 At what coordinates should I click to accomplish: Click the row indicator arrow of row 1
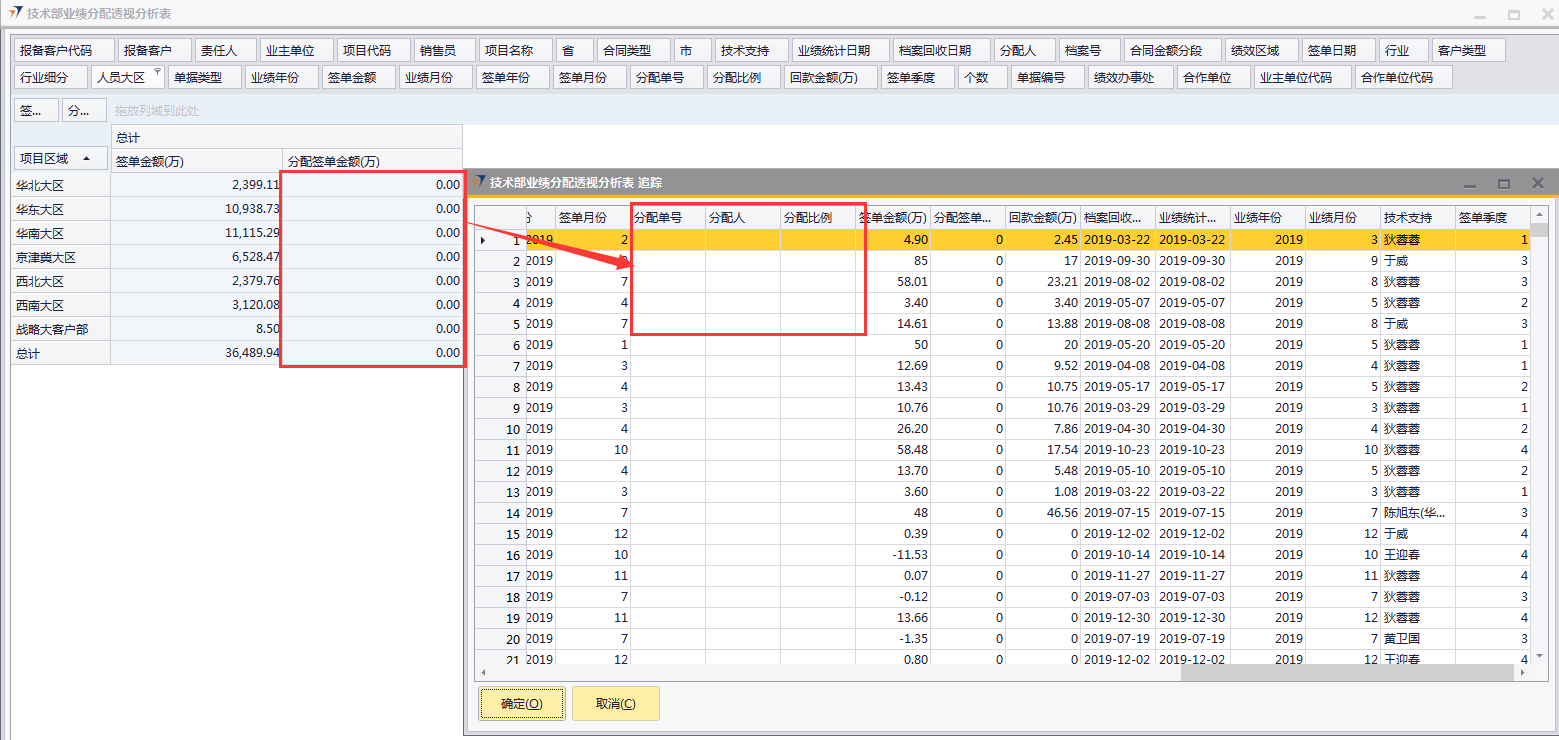(x=484, y=240)
